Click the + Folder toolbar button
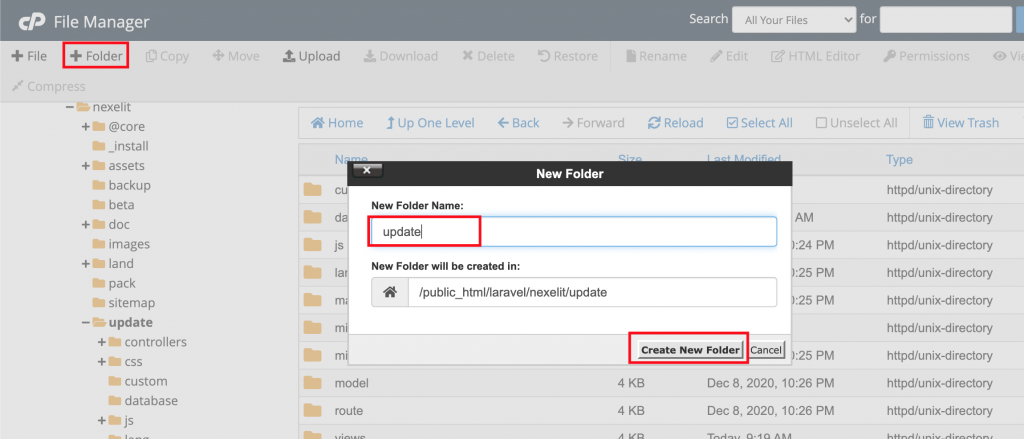This screenshot has height=439, width=1024. point(96,56)
